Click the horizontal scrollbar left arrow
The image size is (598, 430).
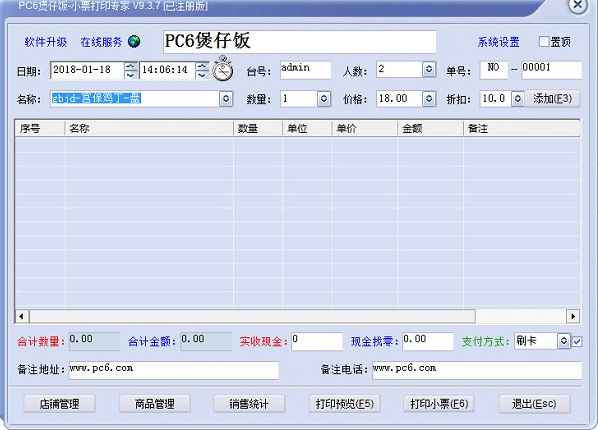pyautogui.click(x=22, y=316)
